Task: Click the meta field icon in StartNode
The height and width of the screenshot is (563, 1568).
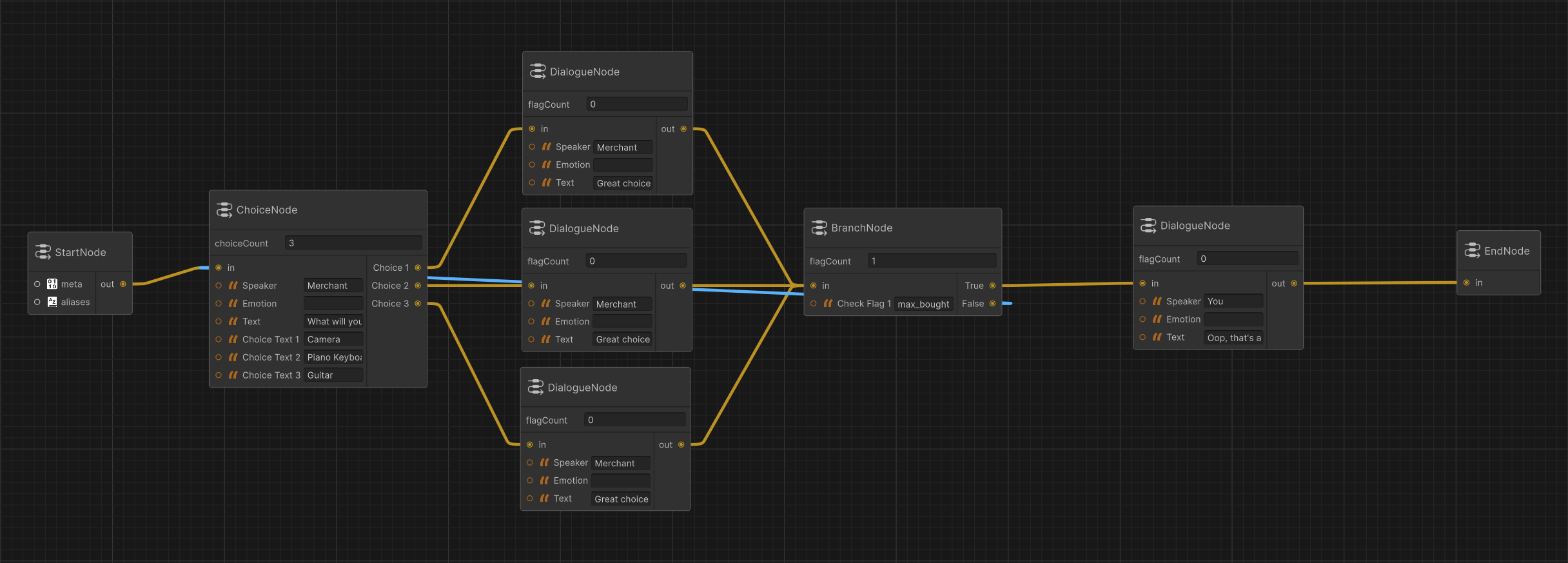Action: tap(52, 284)
